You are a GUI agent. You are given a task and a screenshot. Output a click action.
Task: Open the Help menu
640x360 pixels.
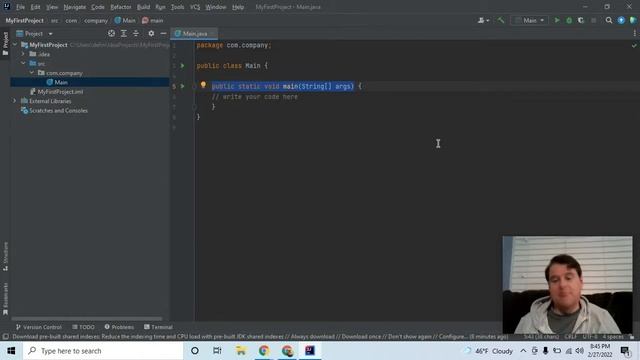click(x=238, y=7)
